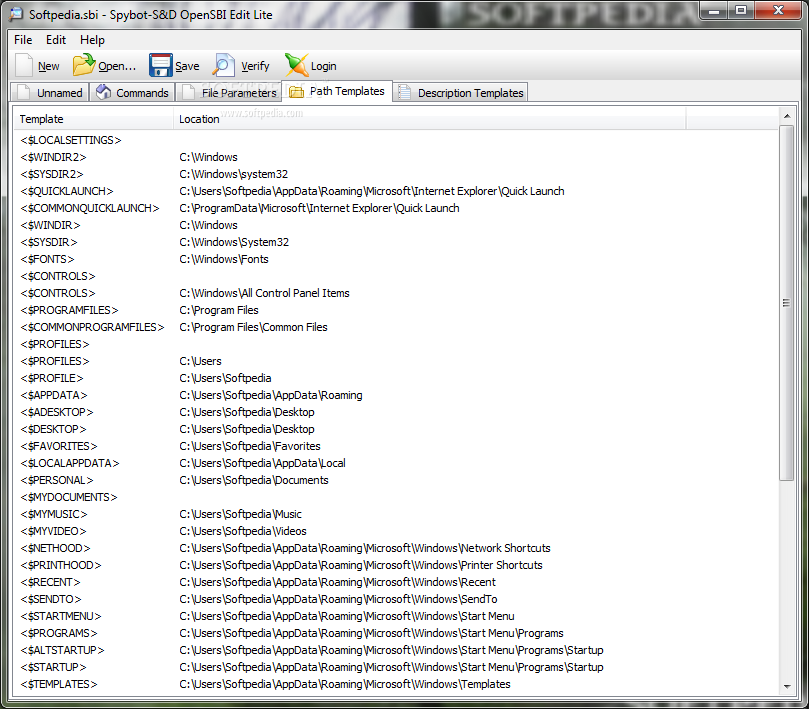Sort by the Location column header
This screenshot has width=809, height=709.
(x=429, y=119)
